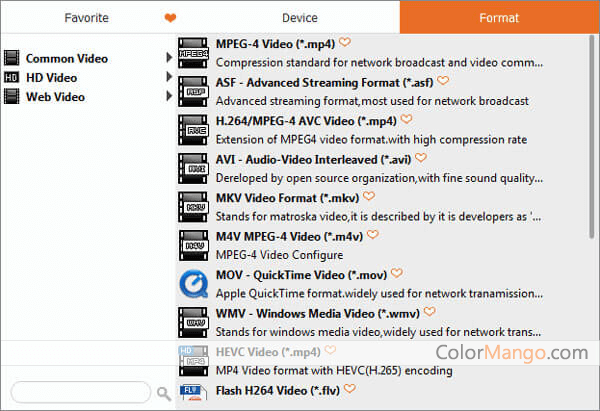Viewport: 600px width, 411px height.
Task: Click the magnifying glass search icon
Action: click(164, 393)
